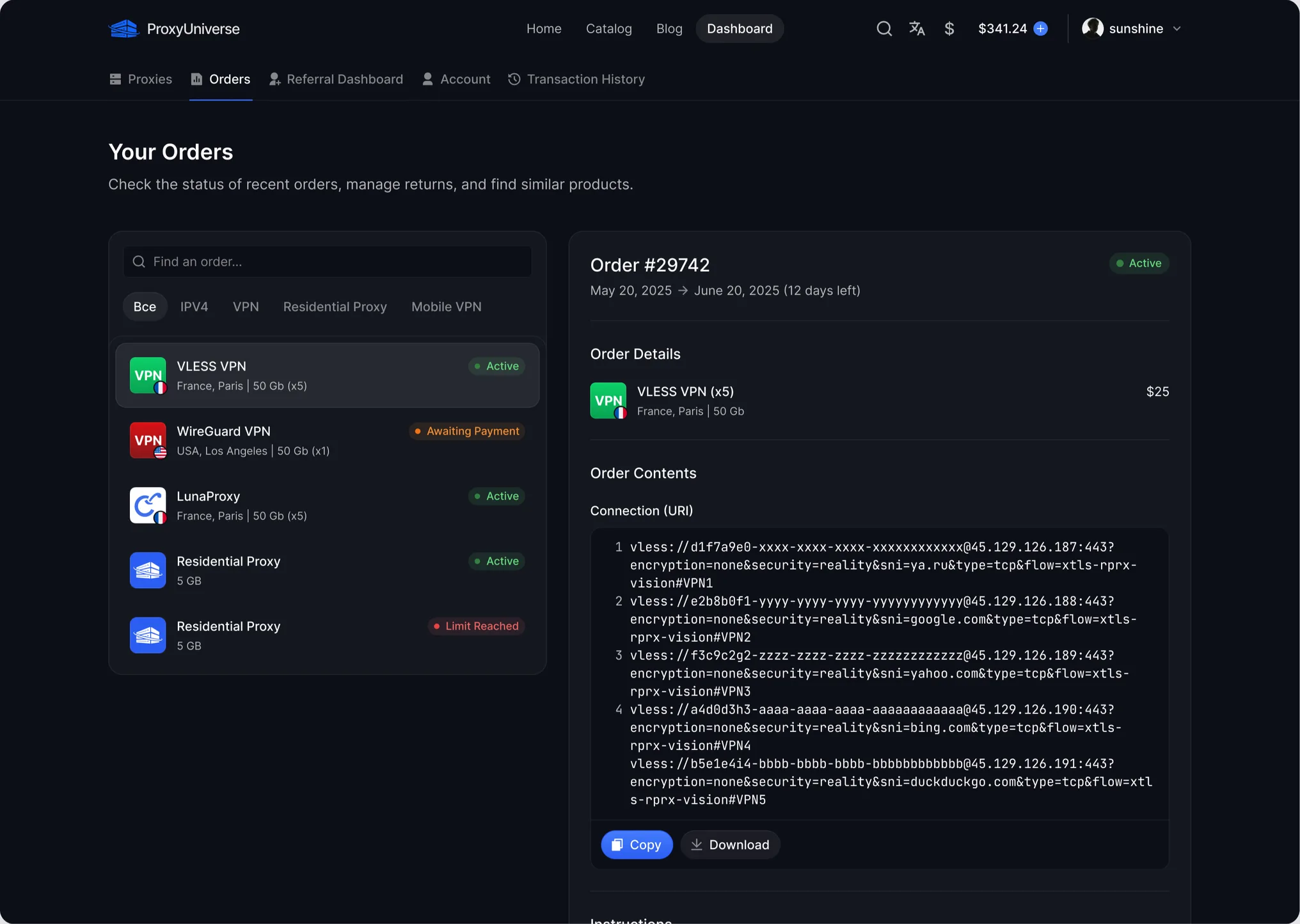The image size is (1300, 924).
Task: Click the VPN icon in Order Details
Action: coord(608,401)
